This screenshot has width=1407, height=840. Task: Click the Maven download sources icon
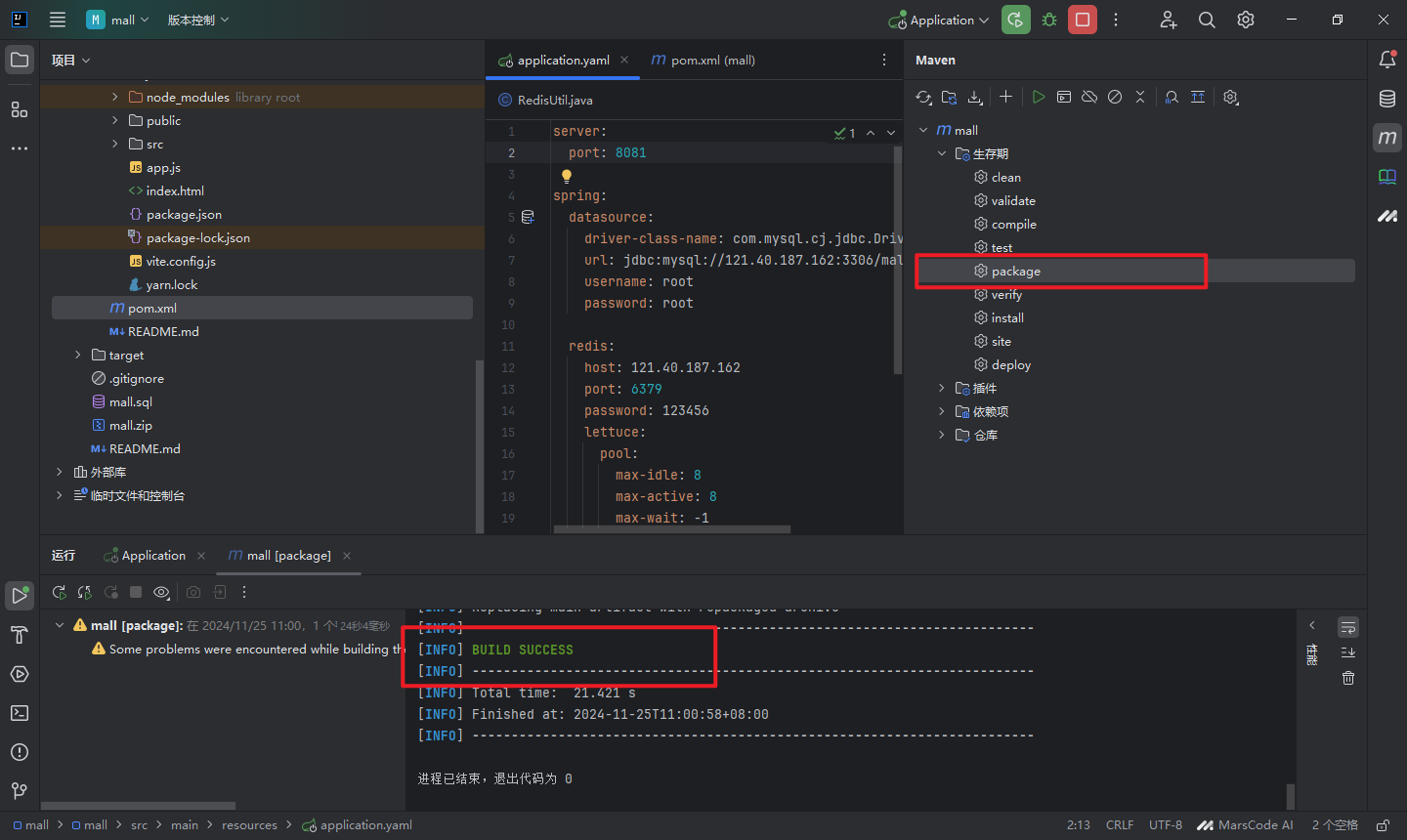[x=975, y=98]
